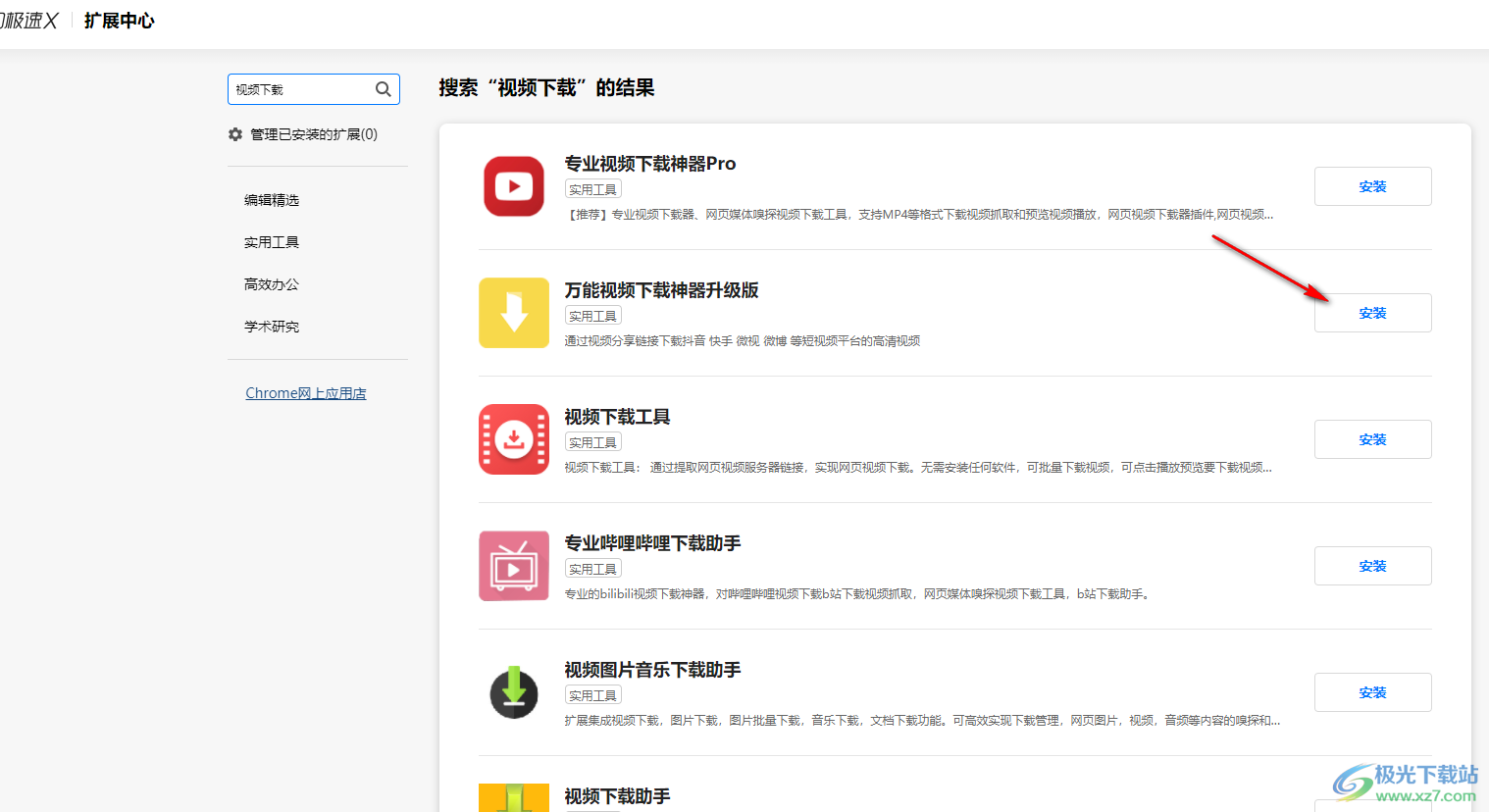
Task: Click the gear icon beside 管理已安装的扩展
Action: click(235, 134)
